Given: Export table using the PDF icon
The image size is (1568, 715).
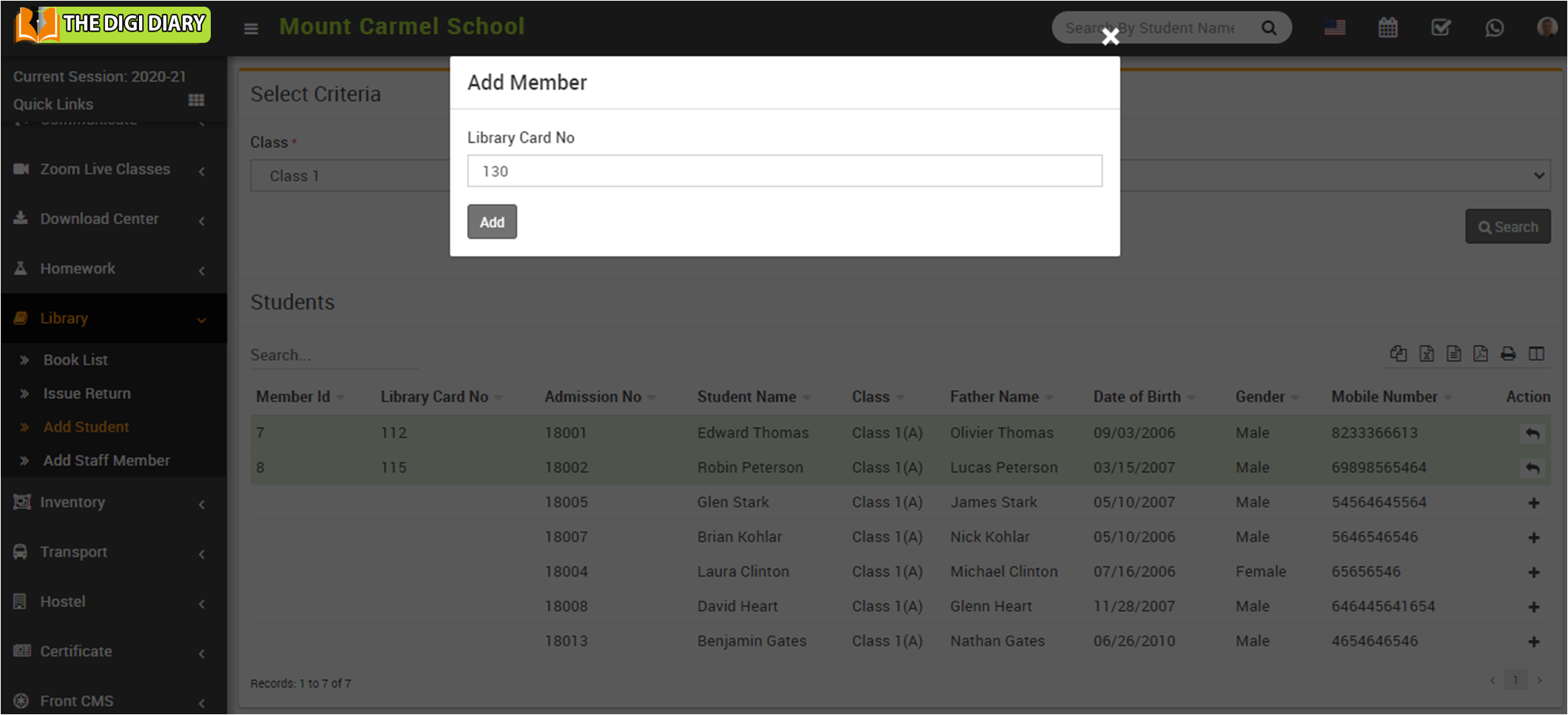Looking at the screenshot, I should (1480, 354).
